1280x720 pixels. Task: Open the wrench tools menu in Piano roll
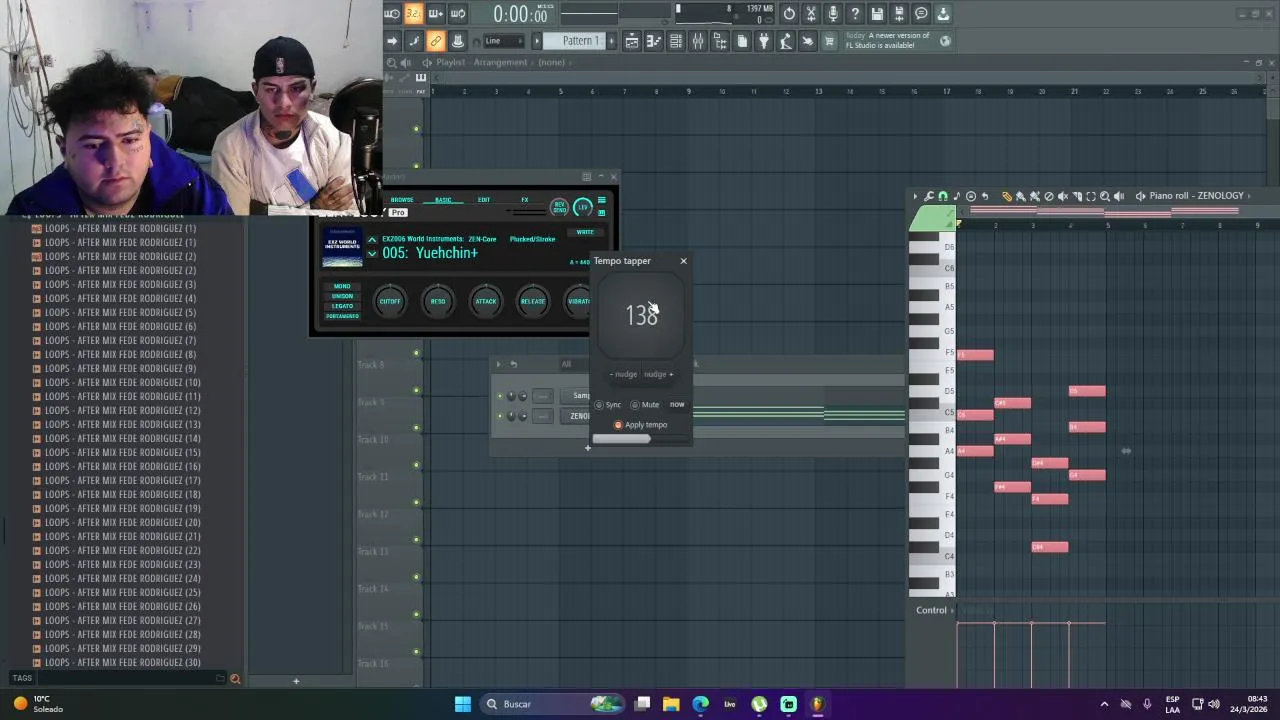(x=929, y=196)
